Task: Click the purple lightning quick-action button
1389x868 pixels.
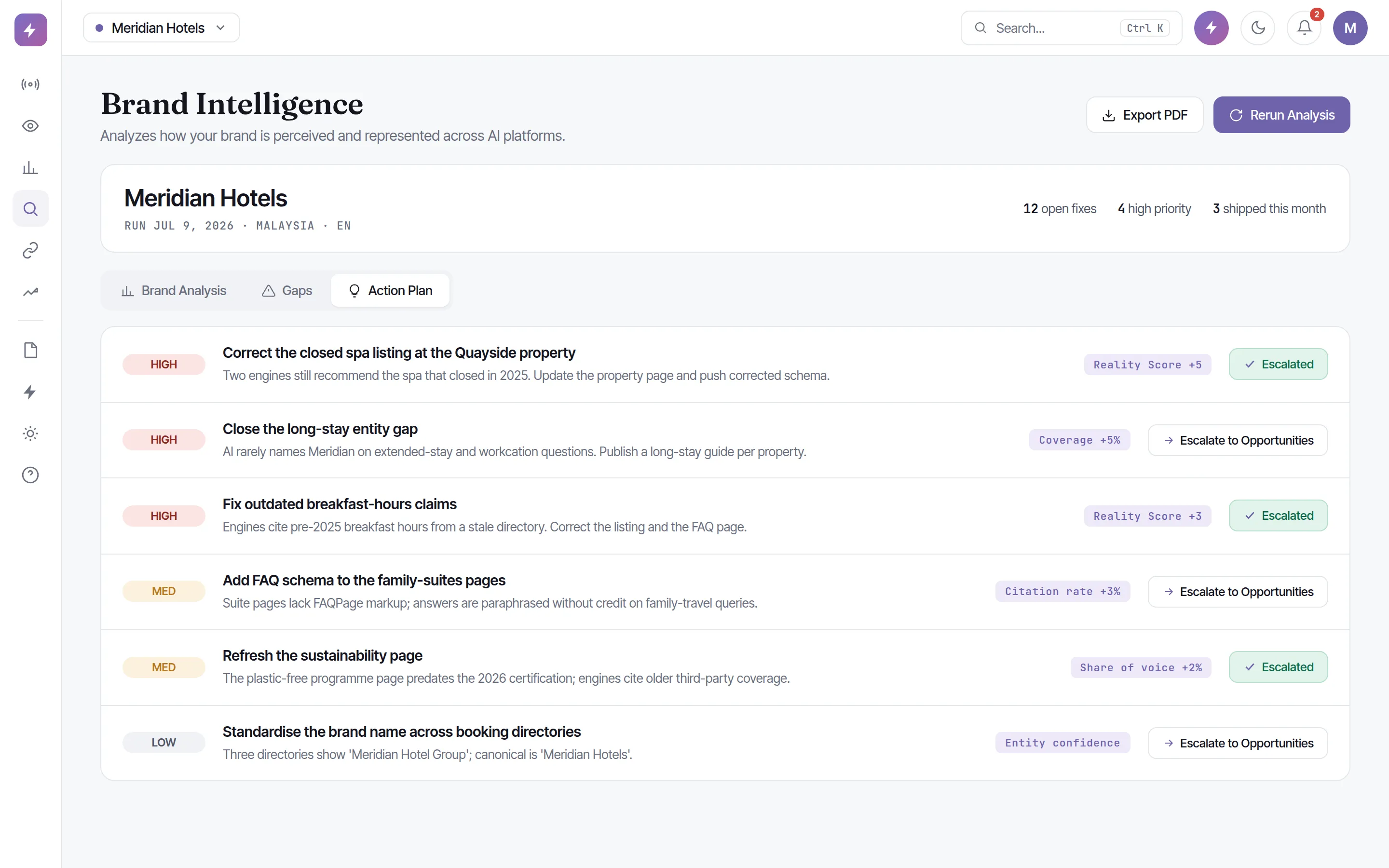Action: [1211, 27]
